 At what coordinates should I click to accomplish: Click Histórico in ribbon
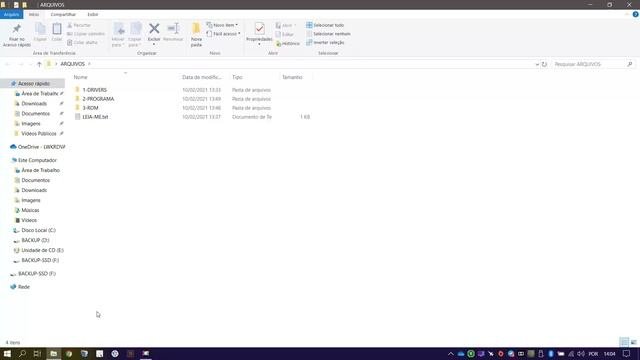[288, 43]
